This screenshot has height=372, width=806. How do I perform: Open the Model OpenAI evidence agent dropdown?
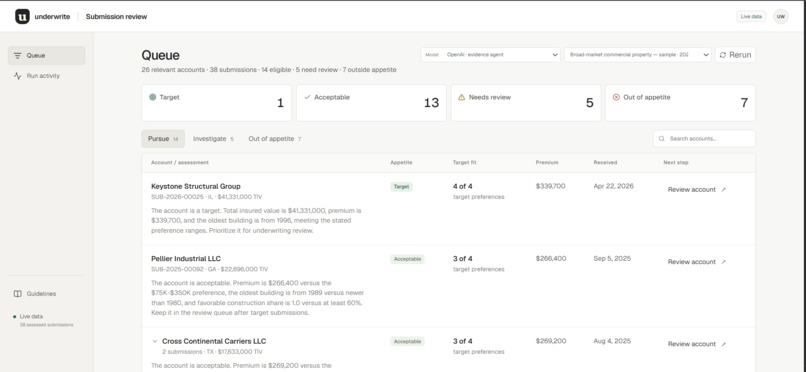tap(490, 54)
